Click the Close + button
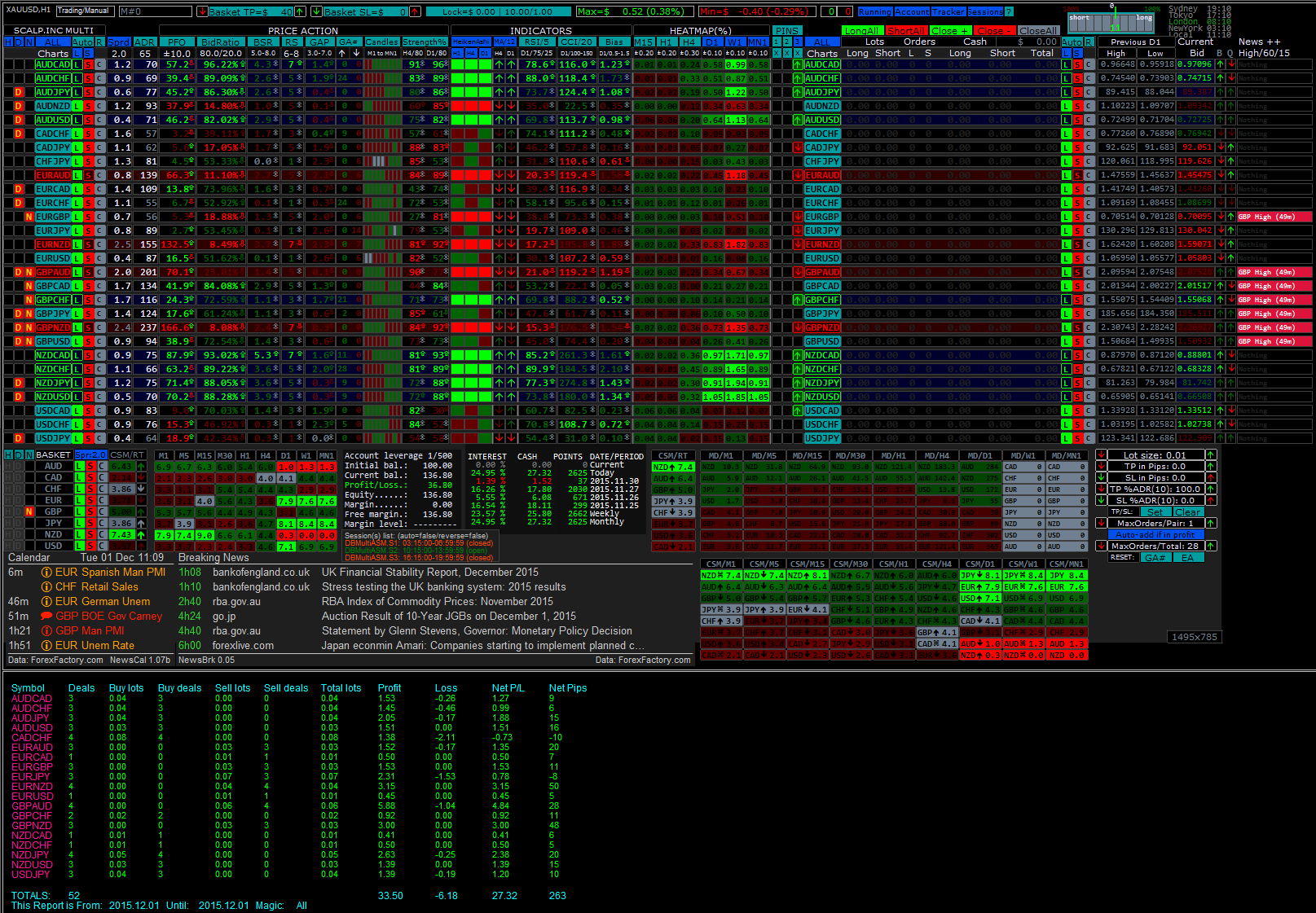The width and height of the screenshot is (1316, 913). pyautogui.click(x=949, y=31)
